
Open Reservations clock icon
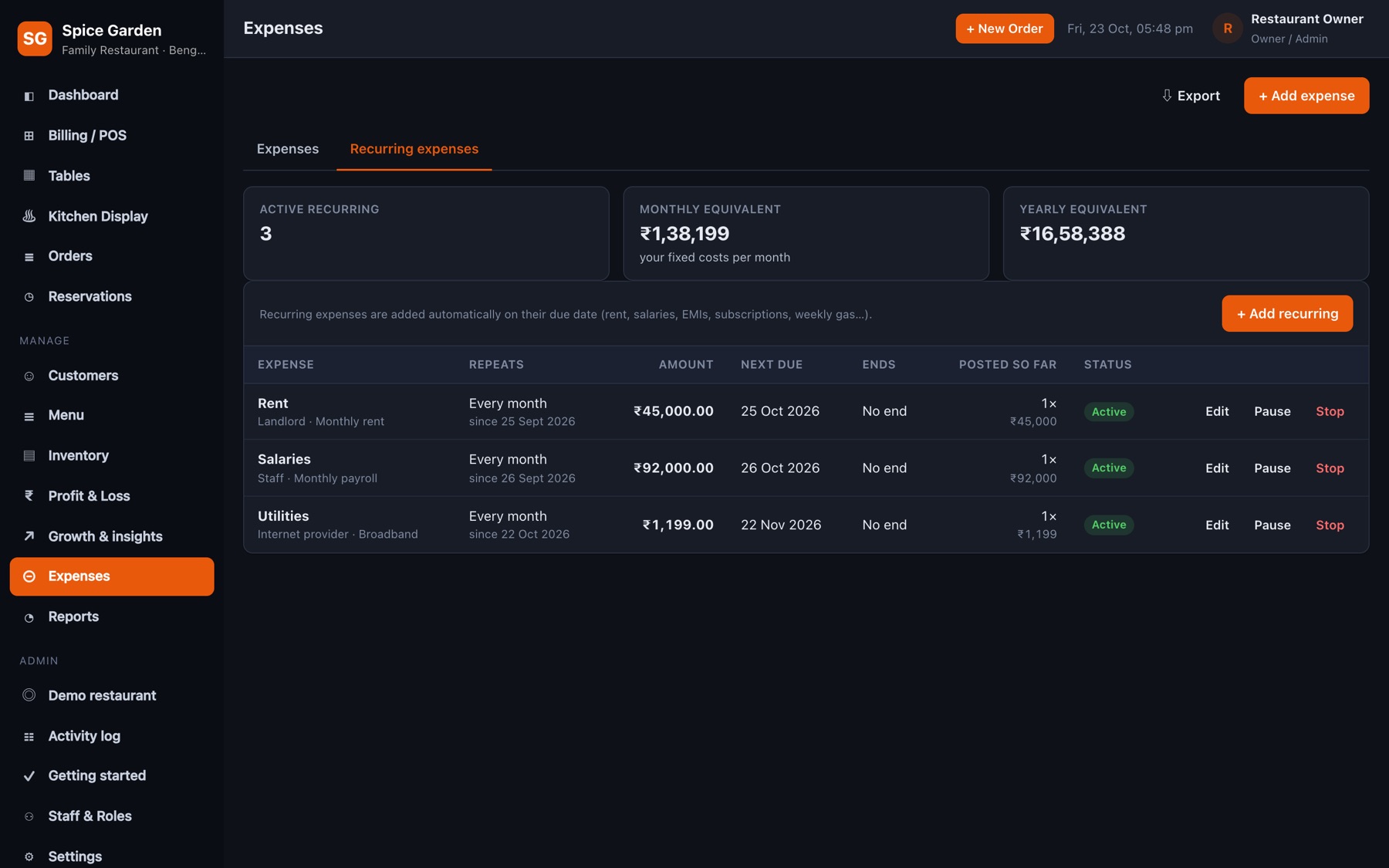pyautogui.click(x=29, y=297)
